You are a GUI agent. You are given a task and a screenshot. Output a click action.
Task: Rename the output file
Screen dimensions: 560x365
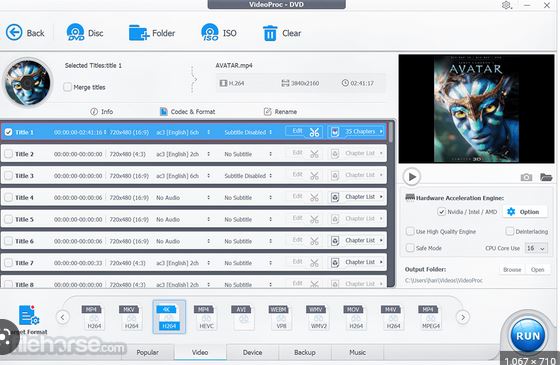coord(280,112)
